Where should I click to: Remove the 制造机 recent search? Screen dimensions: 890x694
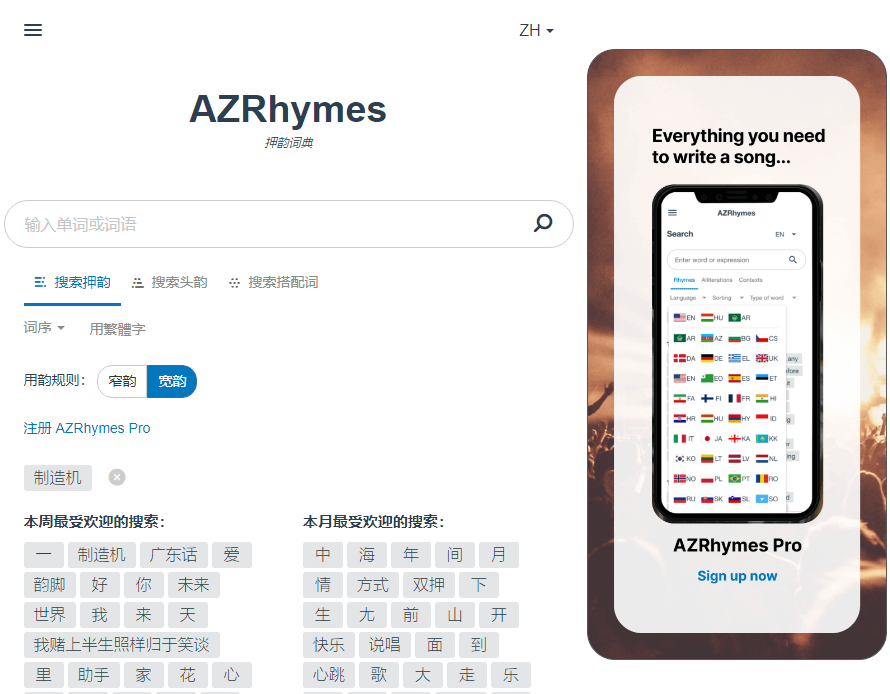pos(117,477)
